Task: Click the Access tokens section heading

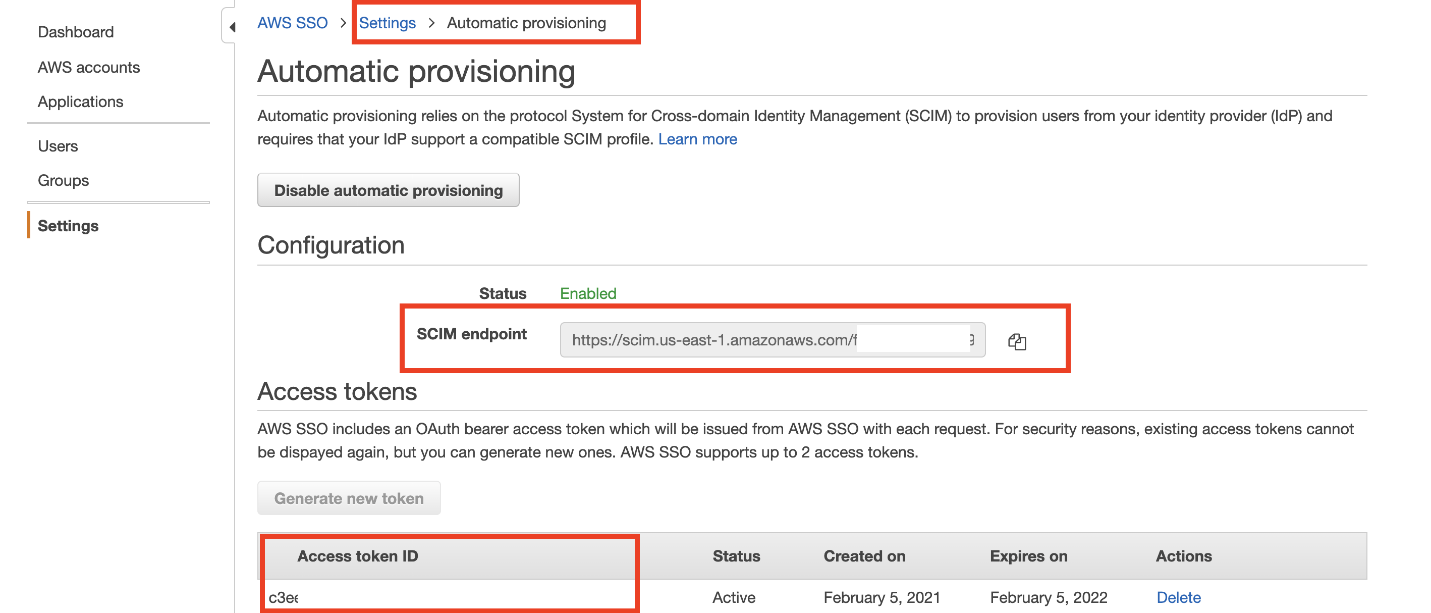Action: coord(338,391)
